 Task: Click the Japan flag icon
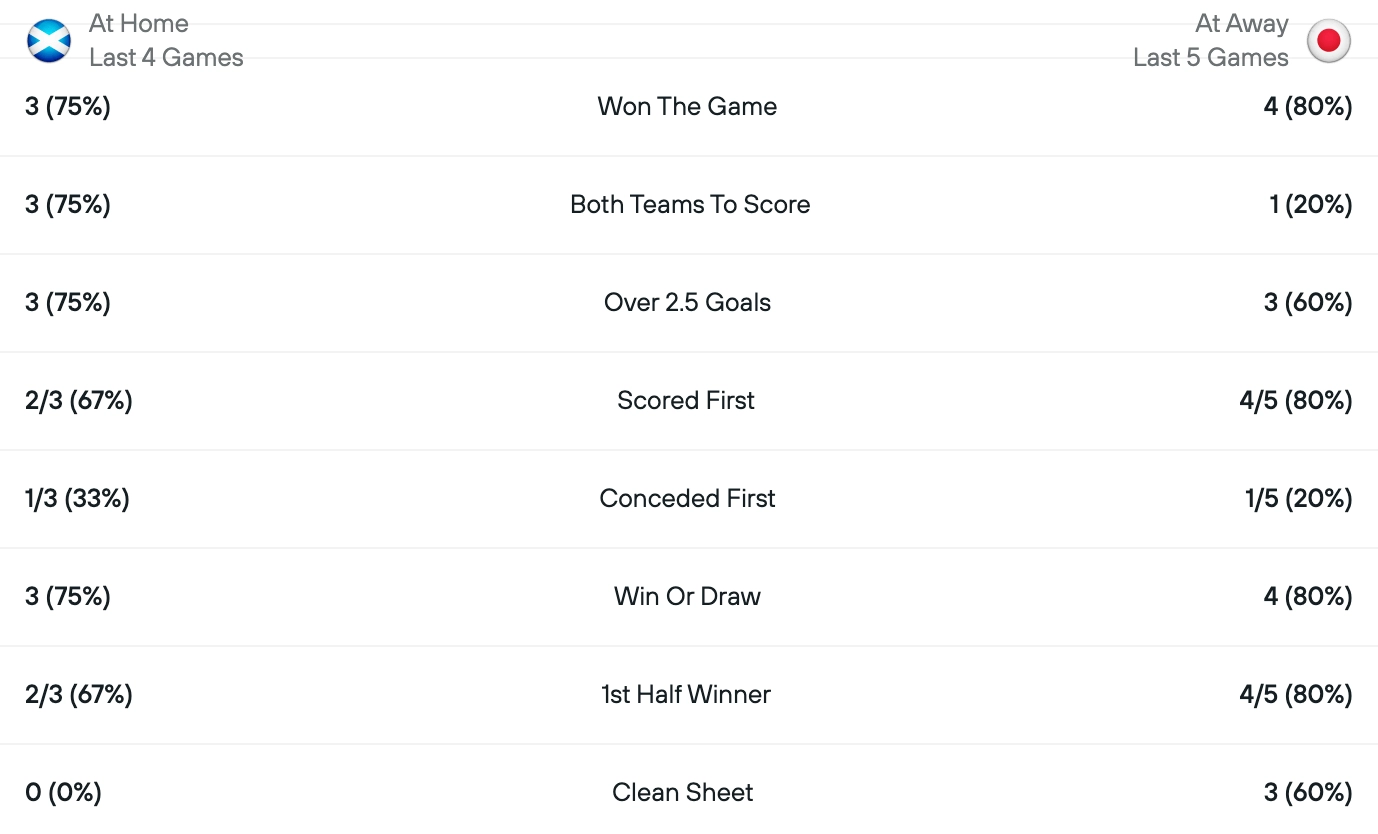[1329, 41]
